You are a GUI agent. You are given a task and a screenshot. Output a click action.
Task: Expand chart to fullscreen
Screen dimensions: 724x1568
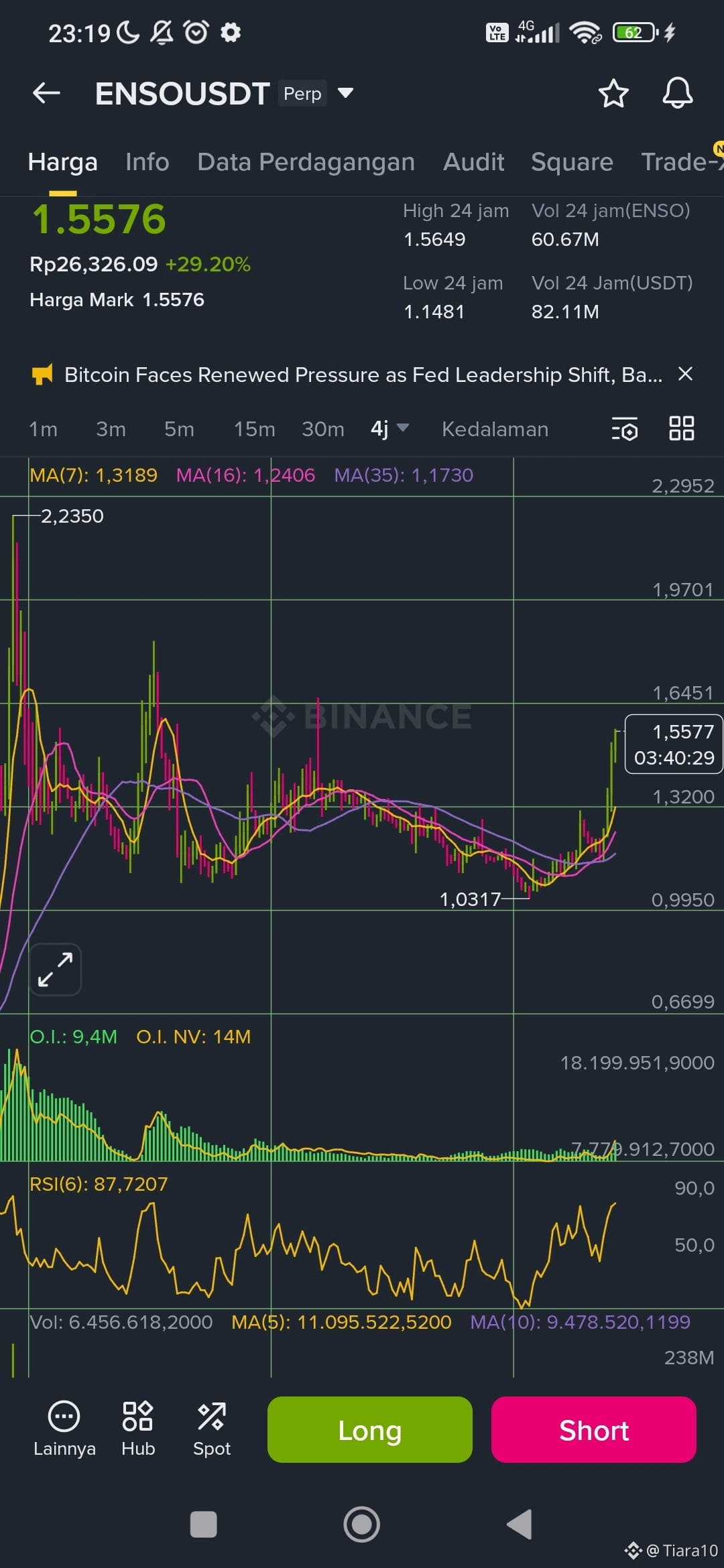click(x=55, y=969)
